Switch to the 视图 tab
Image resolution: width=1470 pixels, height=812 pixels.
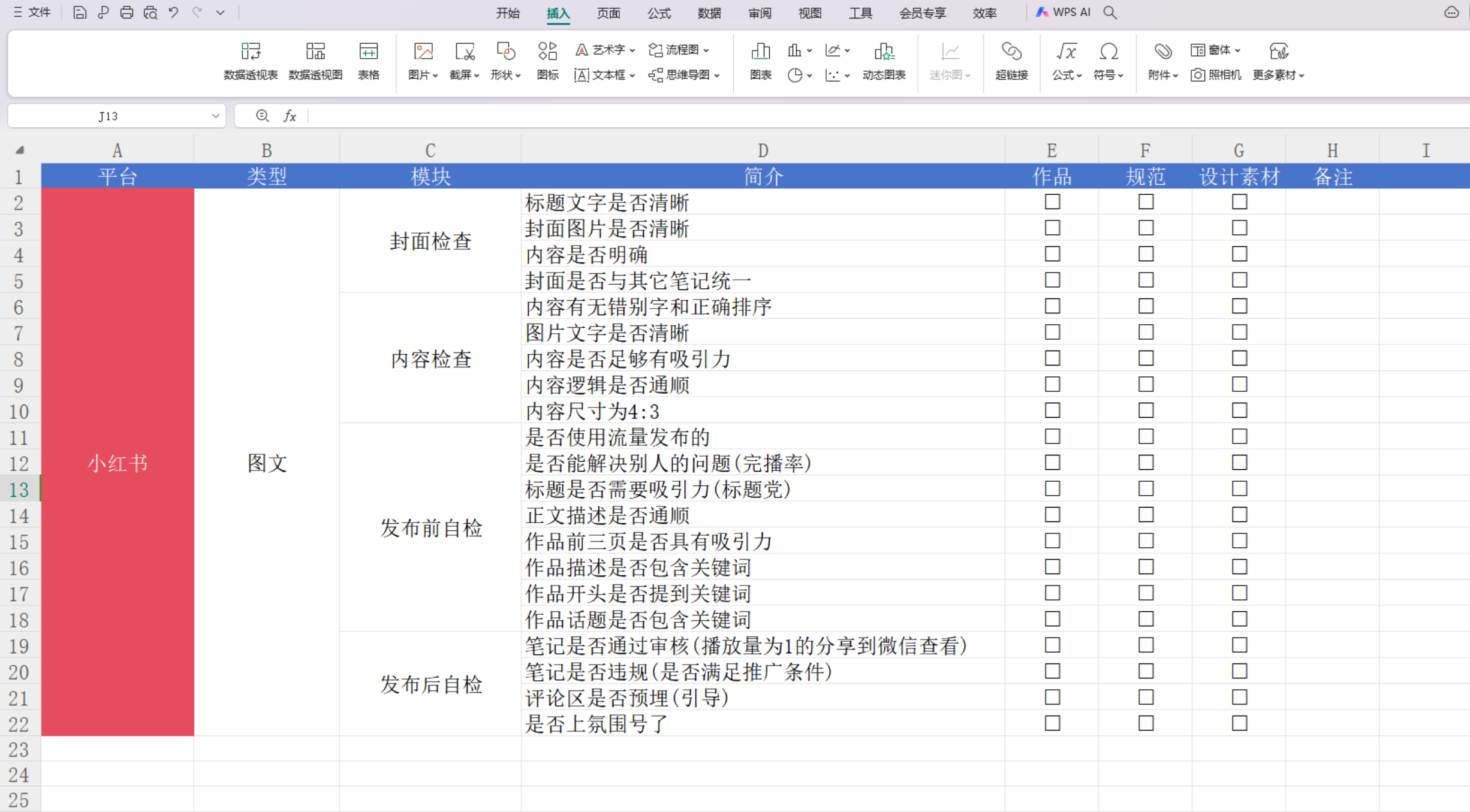tap(809, 13)
